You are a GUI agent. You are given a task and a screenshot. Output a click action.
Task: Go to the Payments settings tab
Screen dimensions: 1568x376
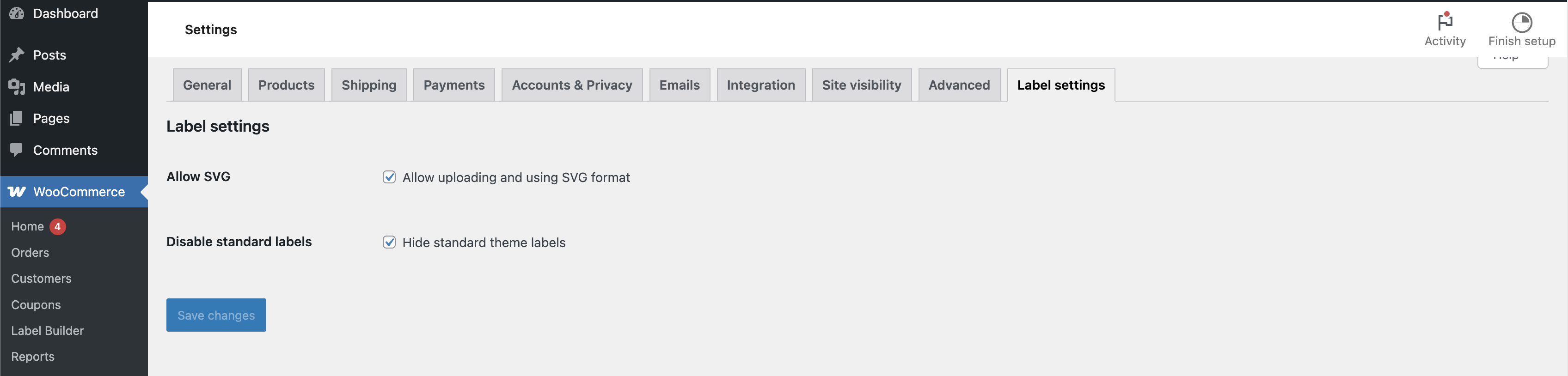[453, 85]
